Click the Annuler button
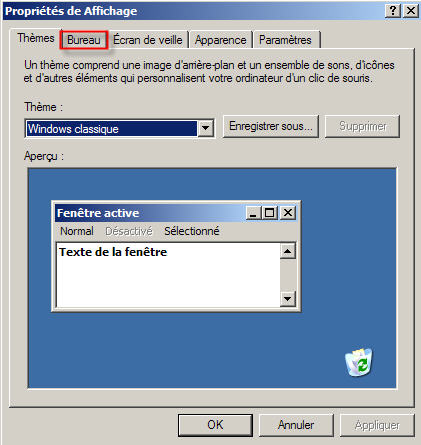This screenshot has height=445, width=421. pos(296,425)
